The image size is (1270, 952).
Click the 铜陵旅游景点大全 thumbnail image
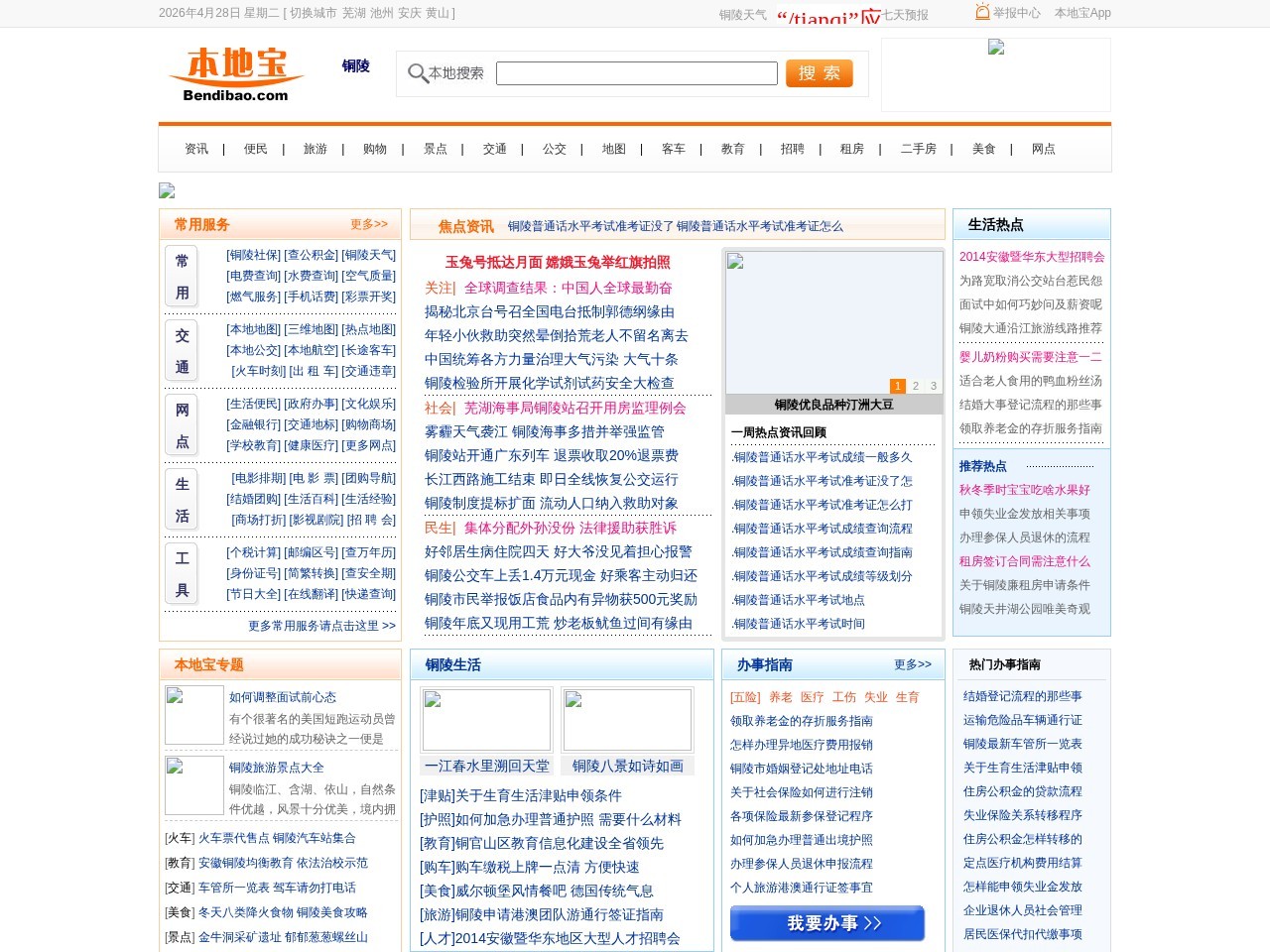194,785
